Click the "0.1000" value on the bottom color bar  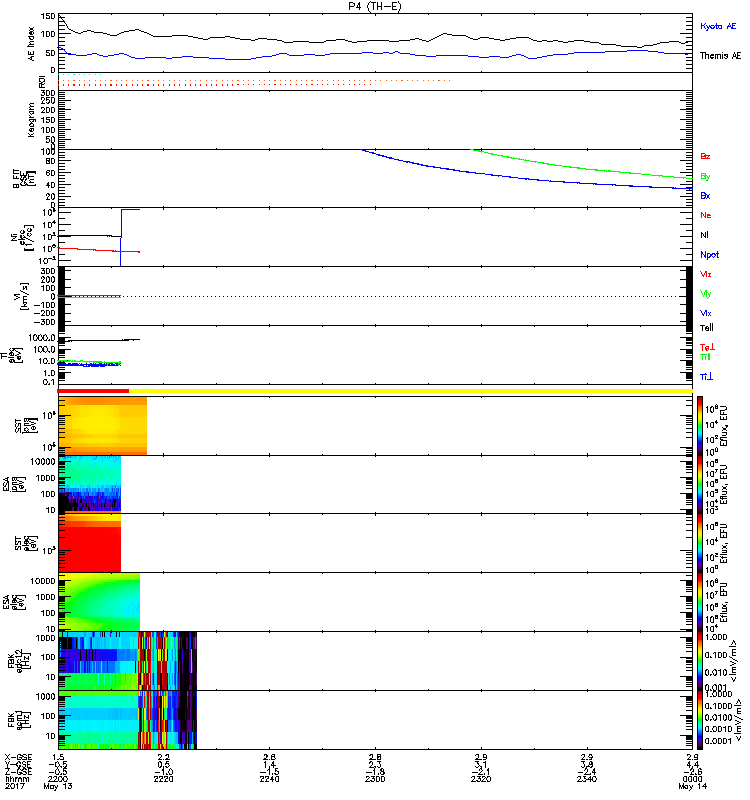click(718, 706)
